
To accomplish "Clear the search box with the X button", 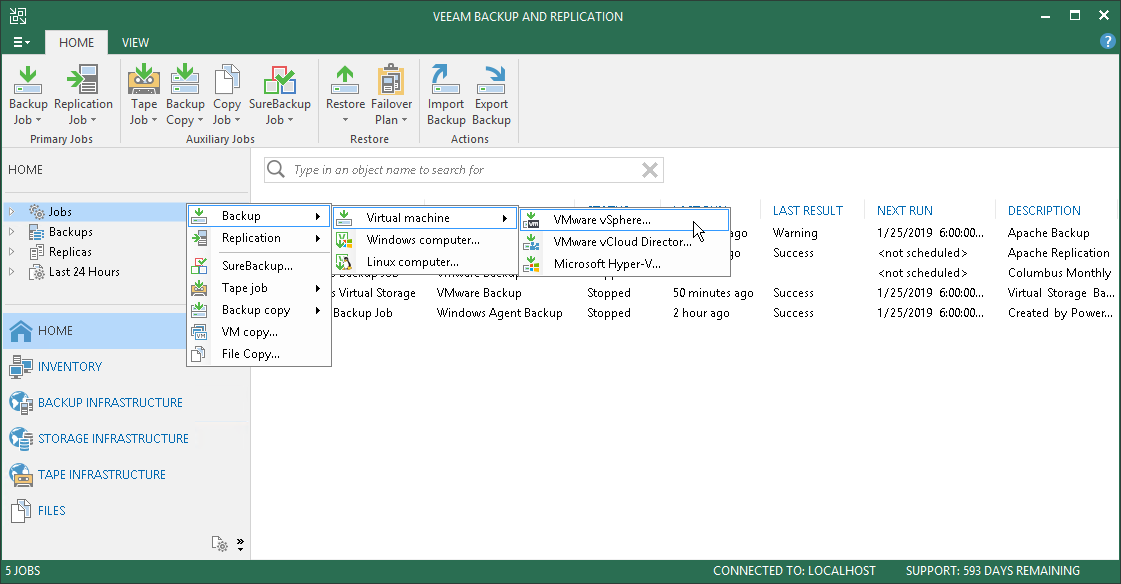I will coord(651,169).
